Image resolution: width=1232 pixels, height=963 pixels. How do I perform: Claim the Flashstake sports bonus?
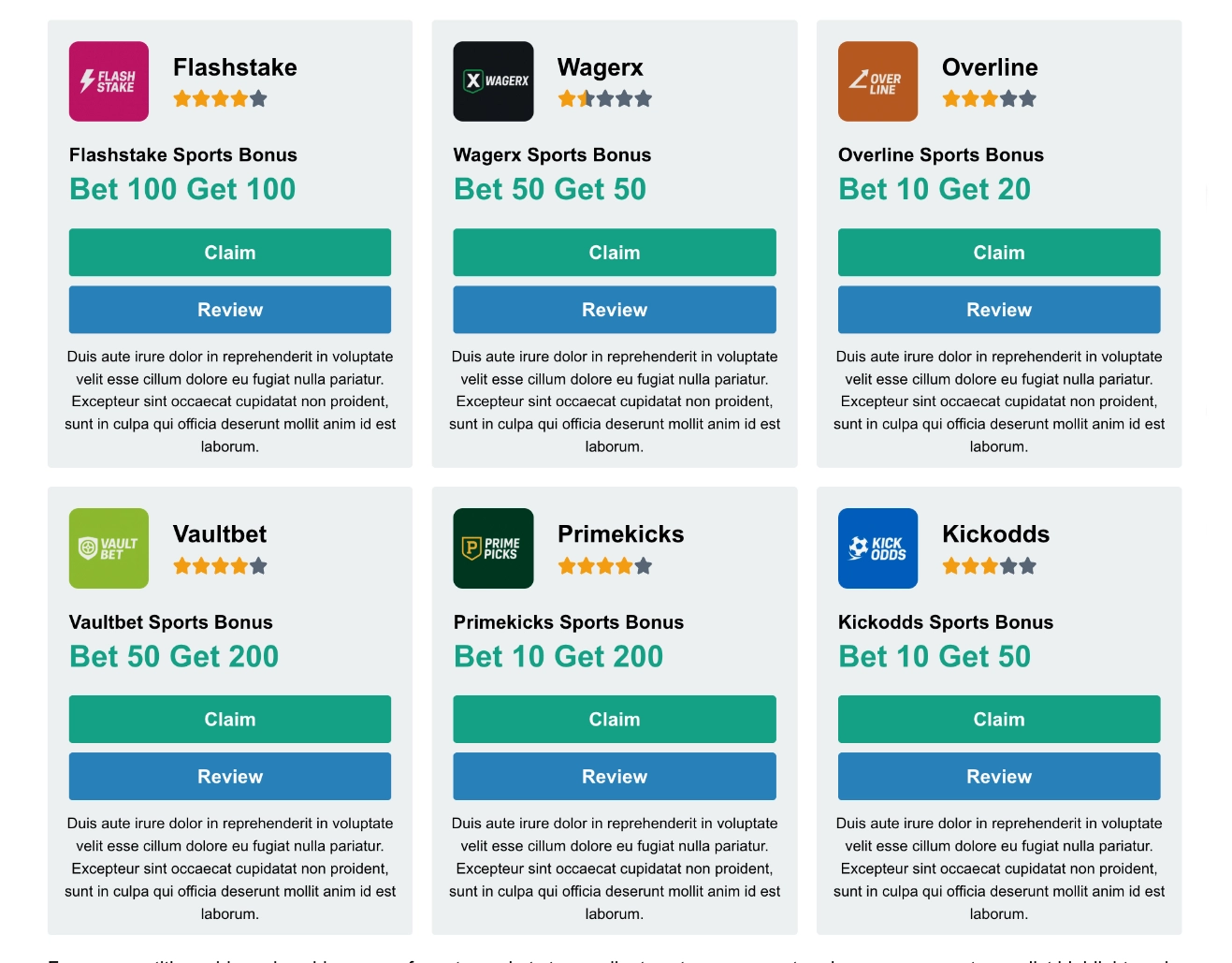(x=230, y=253)
